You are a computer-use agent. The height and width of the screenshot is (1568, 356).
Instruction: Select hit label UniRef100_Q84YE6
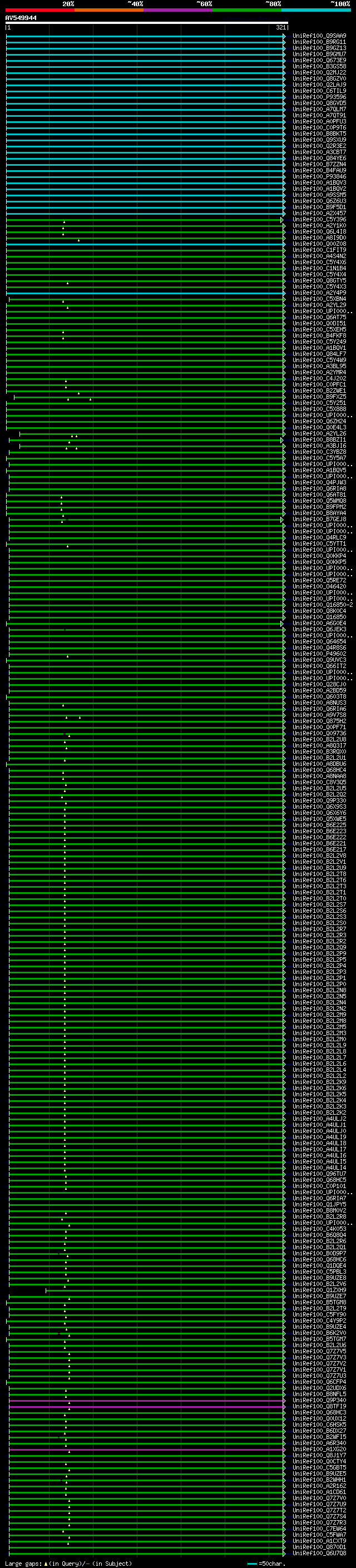point(319,159)
